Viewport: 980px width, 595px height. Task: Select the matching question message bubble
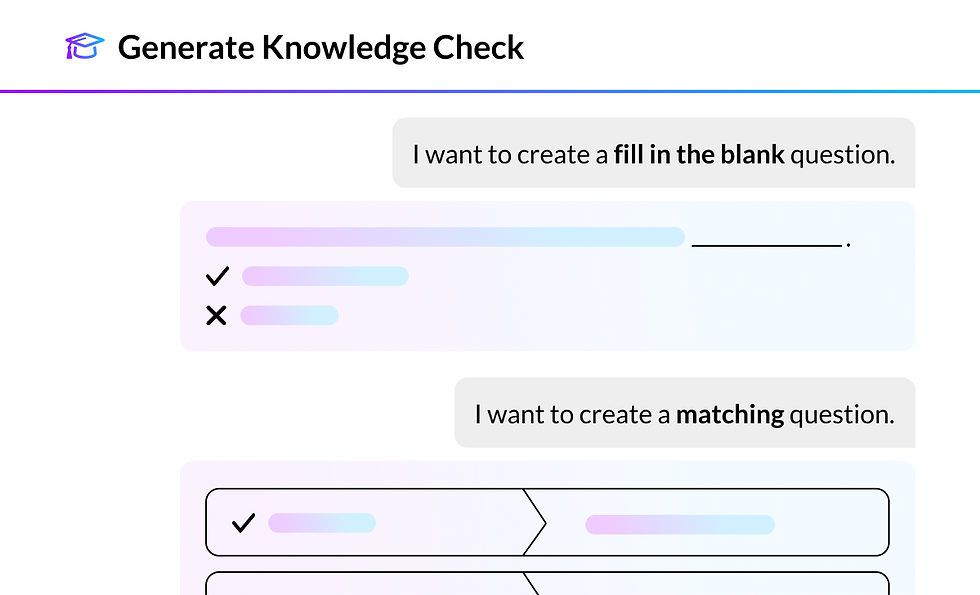pos(684,413)
